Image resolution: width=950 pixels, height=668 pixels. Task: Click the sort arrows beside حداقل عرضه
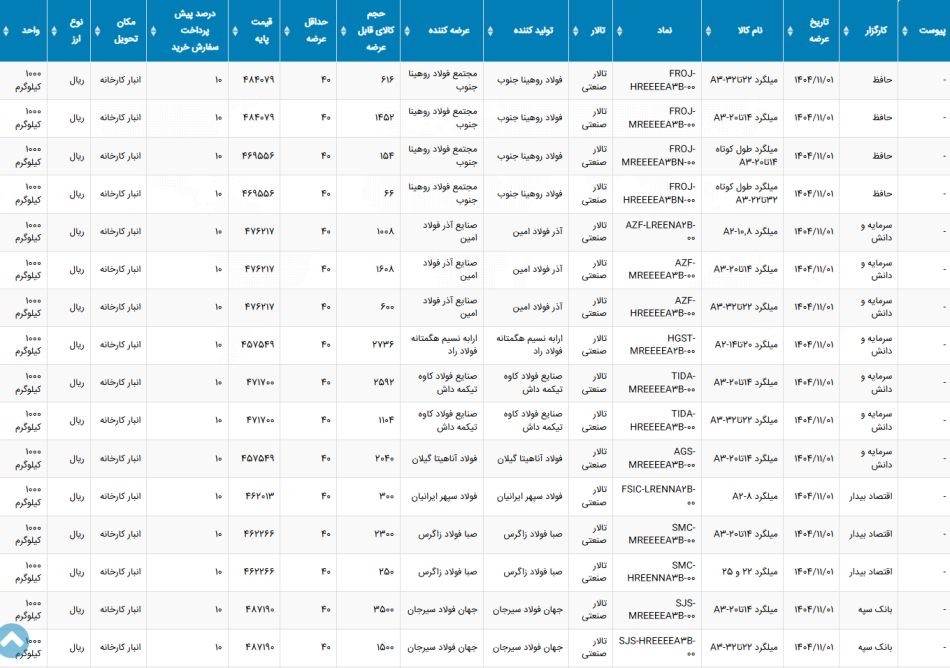click(287, 31)
